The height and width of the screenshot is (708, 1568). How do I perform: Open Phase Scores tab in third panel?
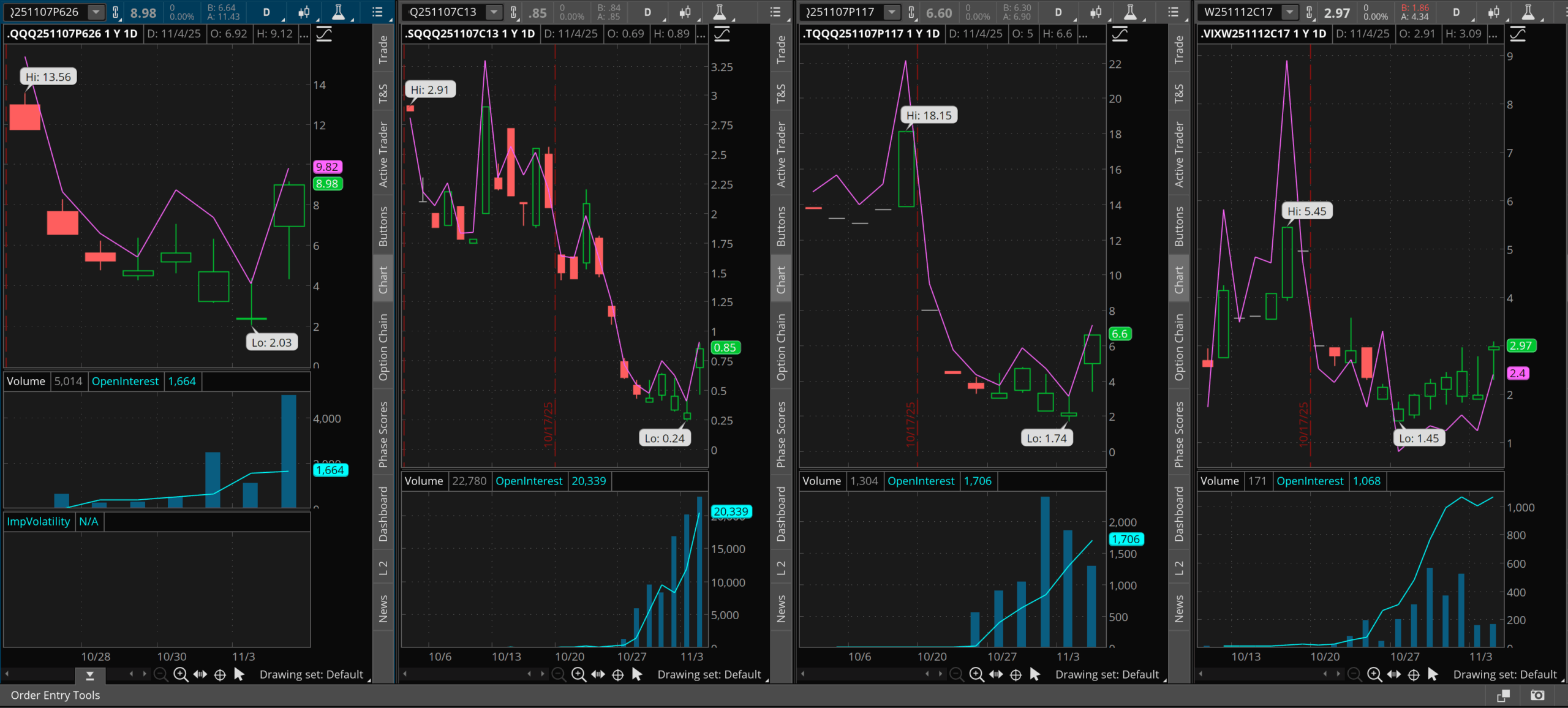(x=1178, y=434)
